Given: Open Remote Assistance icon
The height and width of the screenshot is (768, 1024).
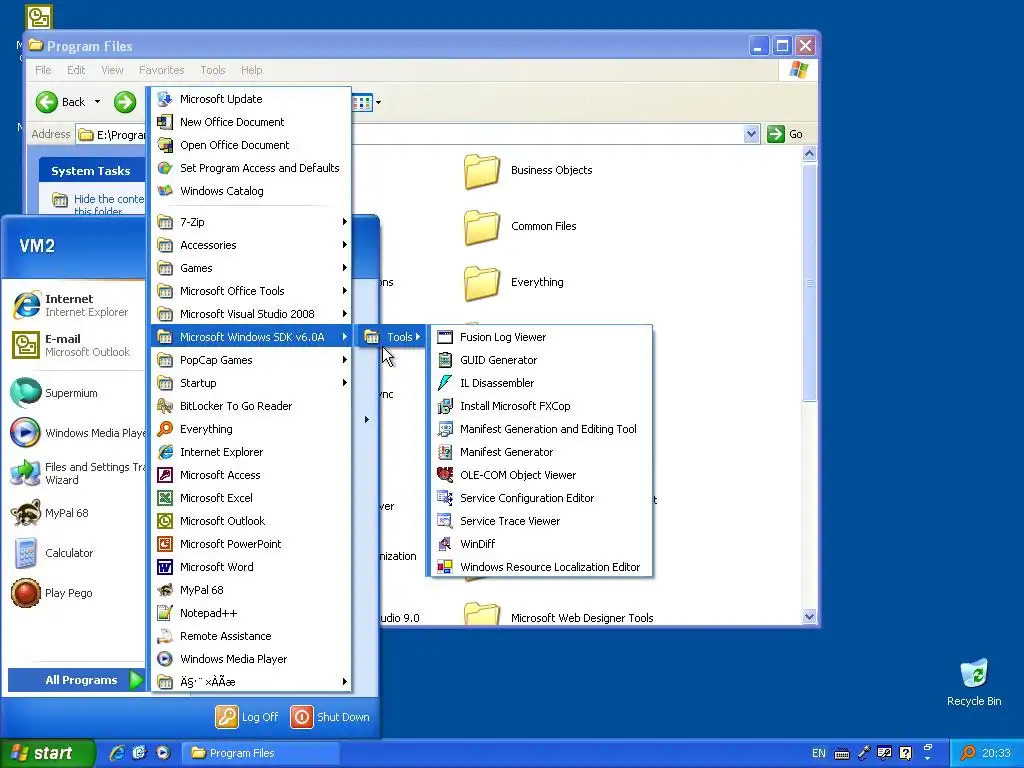Looking at the screenshot, I should click(x=165, y=636).
